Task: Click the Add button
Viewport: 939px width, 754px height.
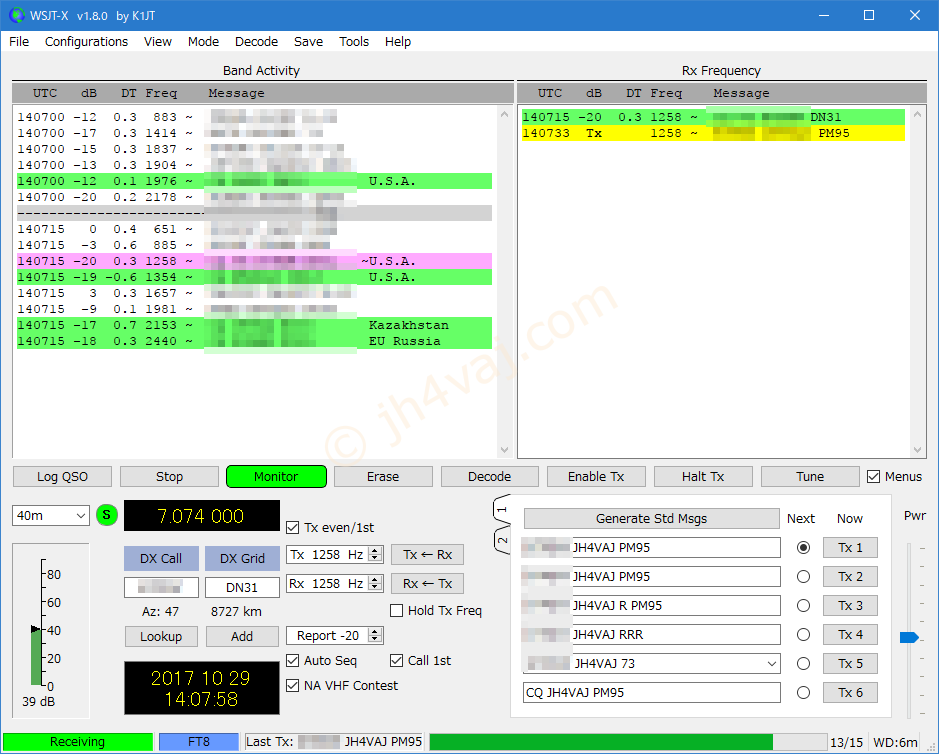Action: [x=242, y=637]
